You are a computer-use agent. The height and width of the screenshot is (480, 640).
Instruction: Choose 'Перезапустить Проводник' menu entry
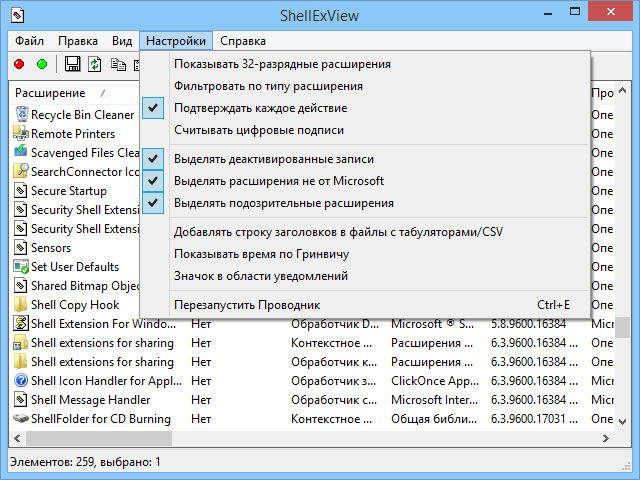(x=365, y=305)
